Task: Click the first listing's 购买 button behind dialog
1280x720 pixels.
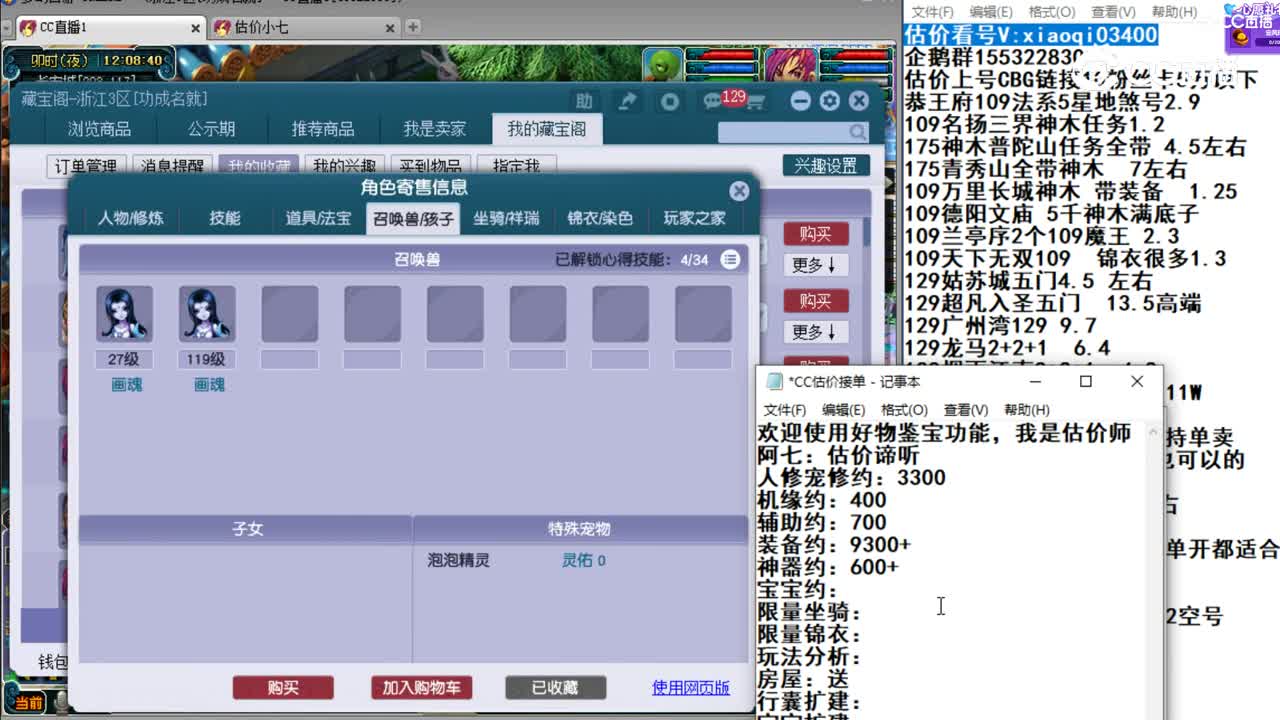Action: (816, 234)
